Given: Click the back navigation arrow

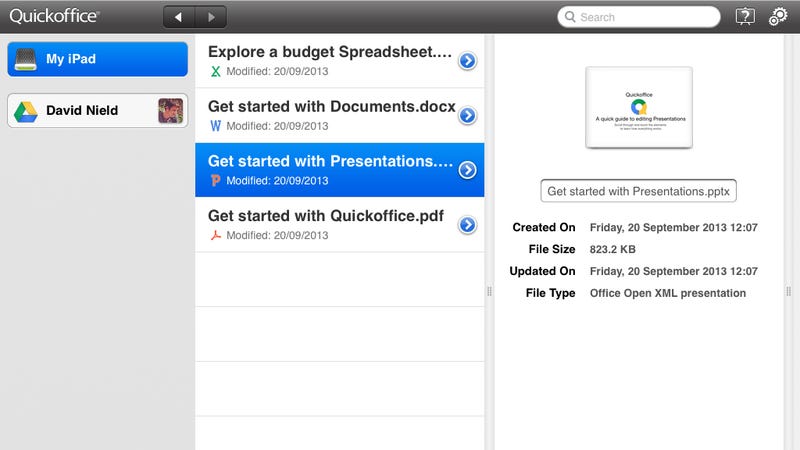Looking at the screenshot, I should (x=179, y=17).
